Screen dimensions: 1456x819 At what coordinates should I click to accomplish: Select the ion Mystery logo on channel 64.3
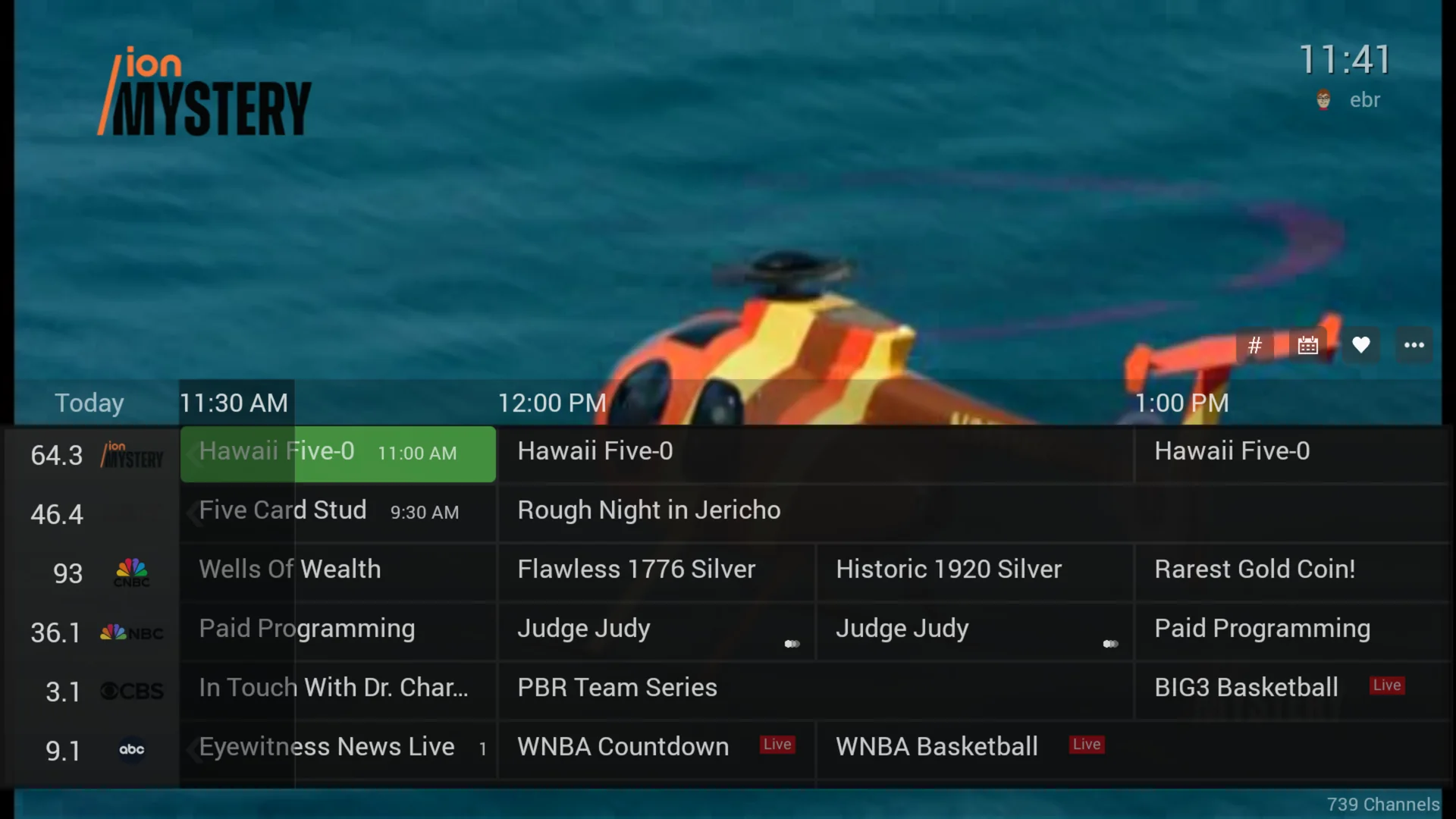pos(132,455)
